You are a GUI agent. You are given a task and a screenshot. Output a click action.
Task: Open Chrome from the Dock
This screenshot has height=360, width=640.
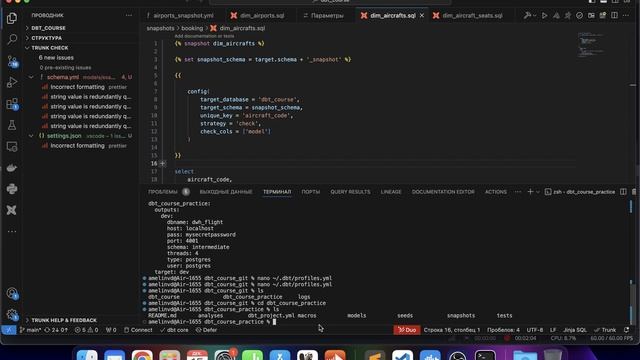click(142, 355)
